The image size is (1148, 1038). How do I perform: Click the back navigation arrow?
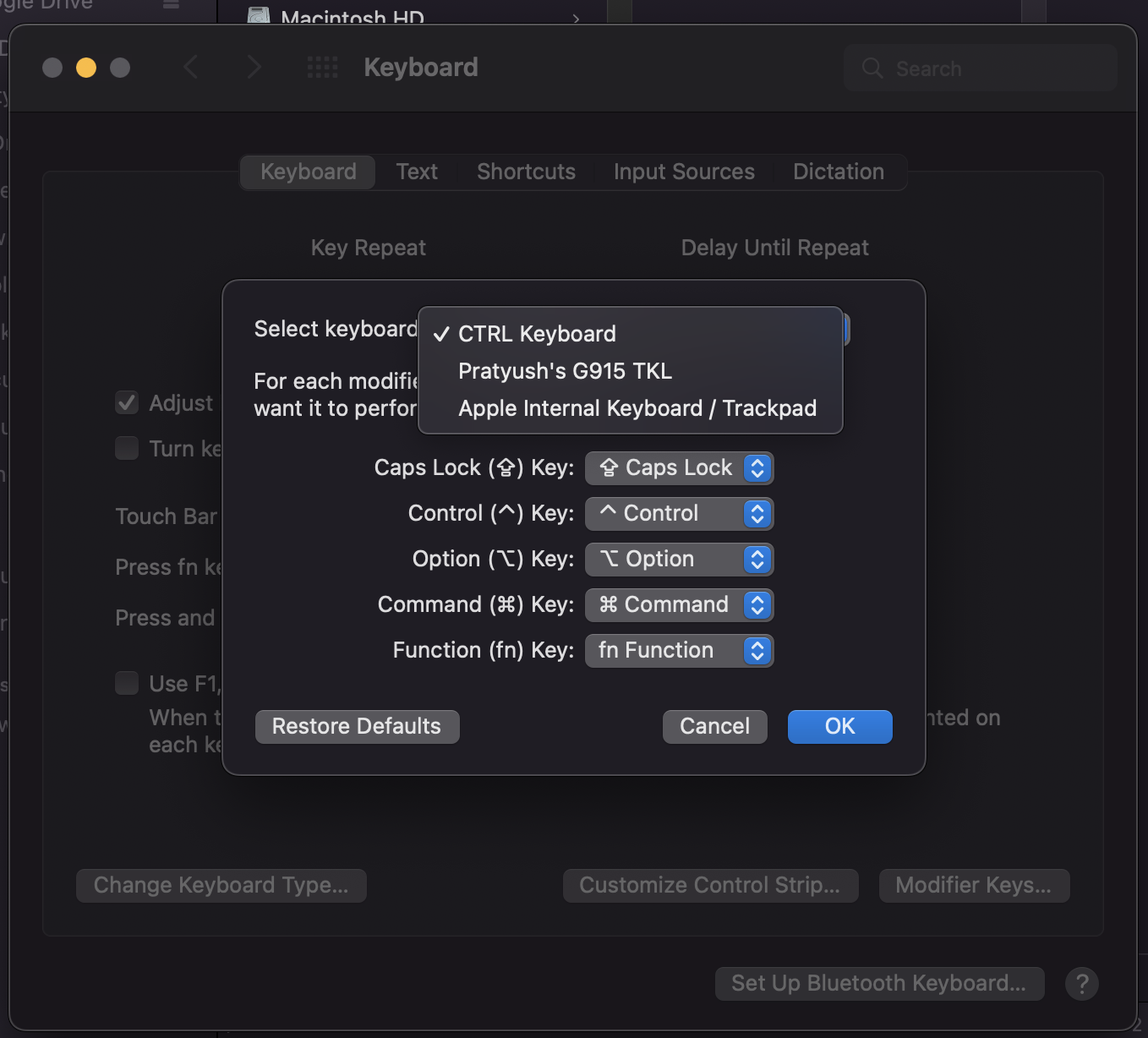click(192, 67)
